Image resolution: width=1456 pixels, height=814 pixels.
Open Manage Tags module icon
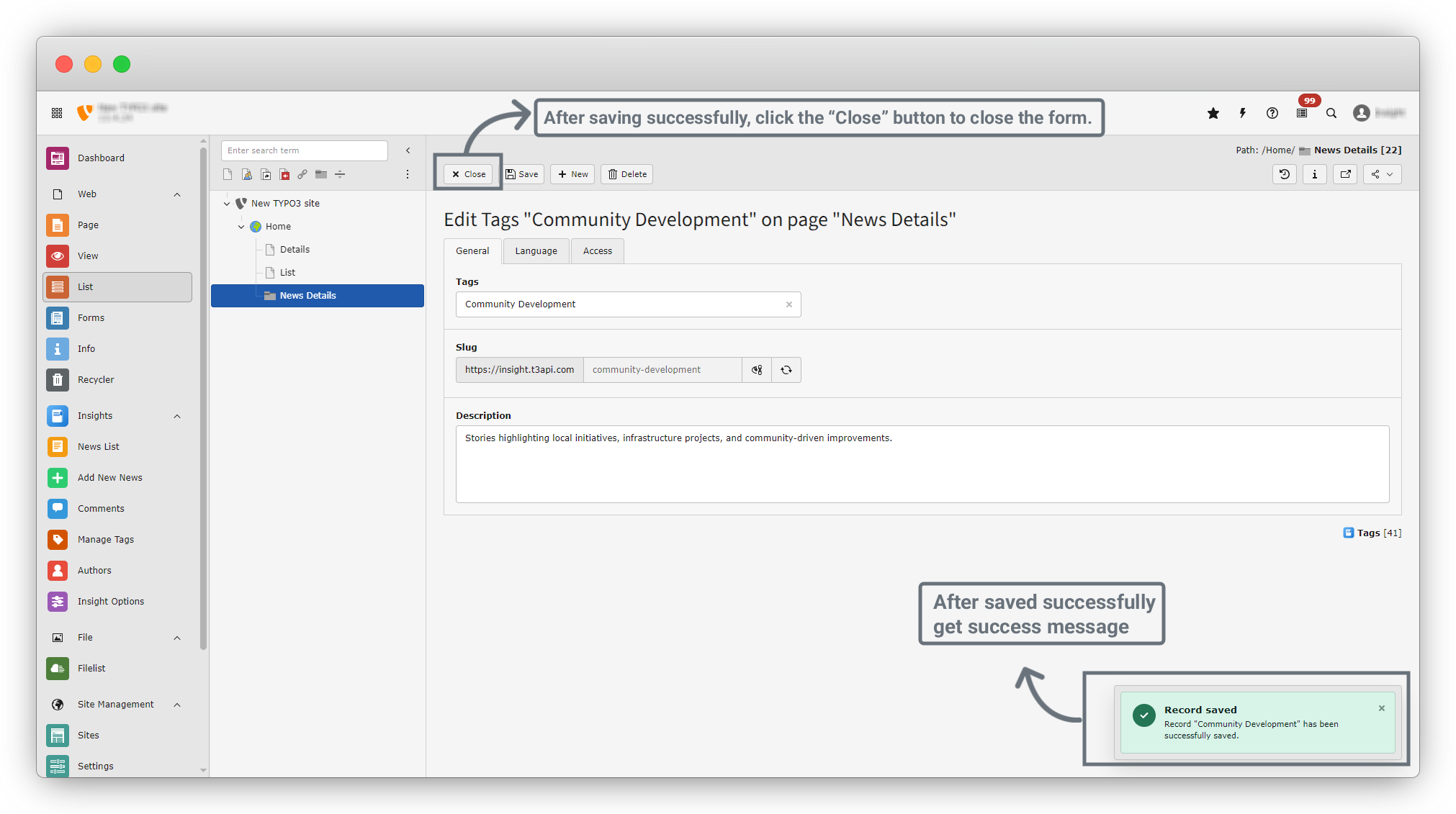coord(58,539)
